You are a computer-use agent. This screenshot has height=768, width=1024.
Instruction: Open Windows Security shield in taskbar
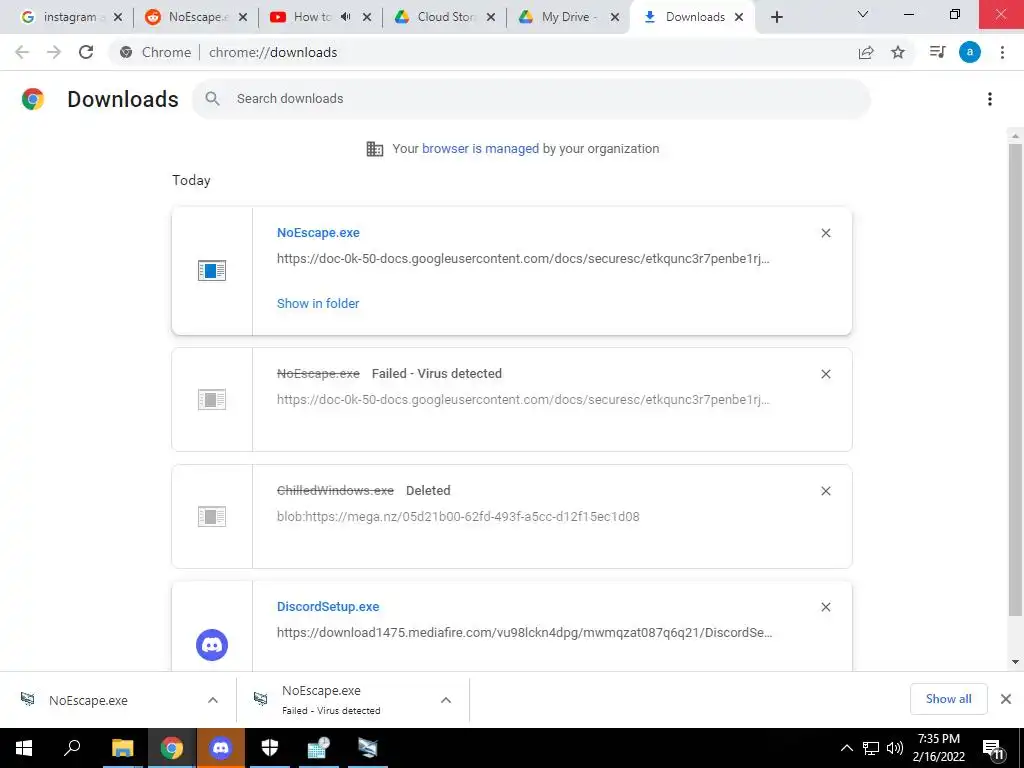[x=270, y=748]
